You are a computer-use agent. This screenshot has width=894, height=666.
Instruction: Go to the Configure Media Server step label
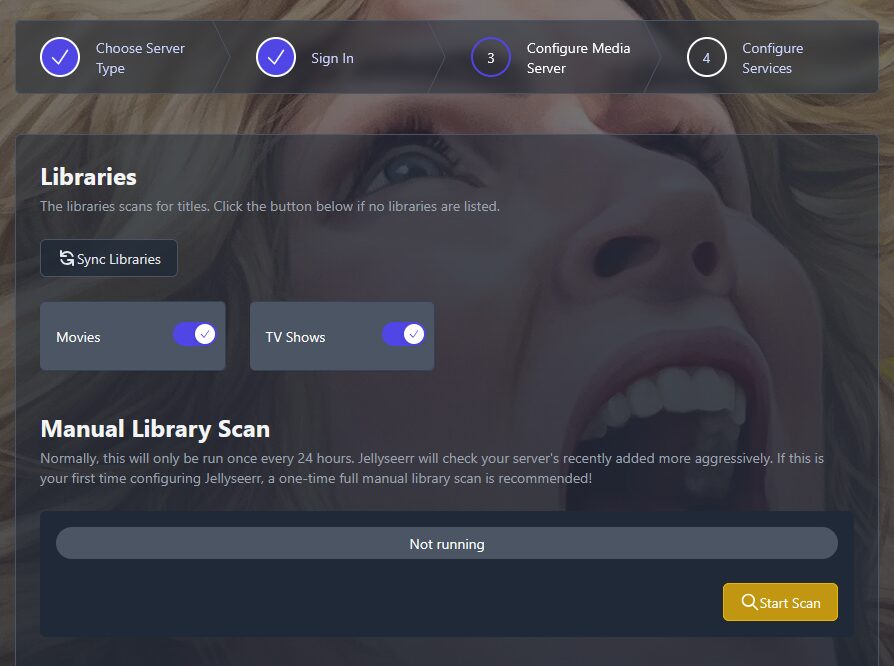coord(578,58)
